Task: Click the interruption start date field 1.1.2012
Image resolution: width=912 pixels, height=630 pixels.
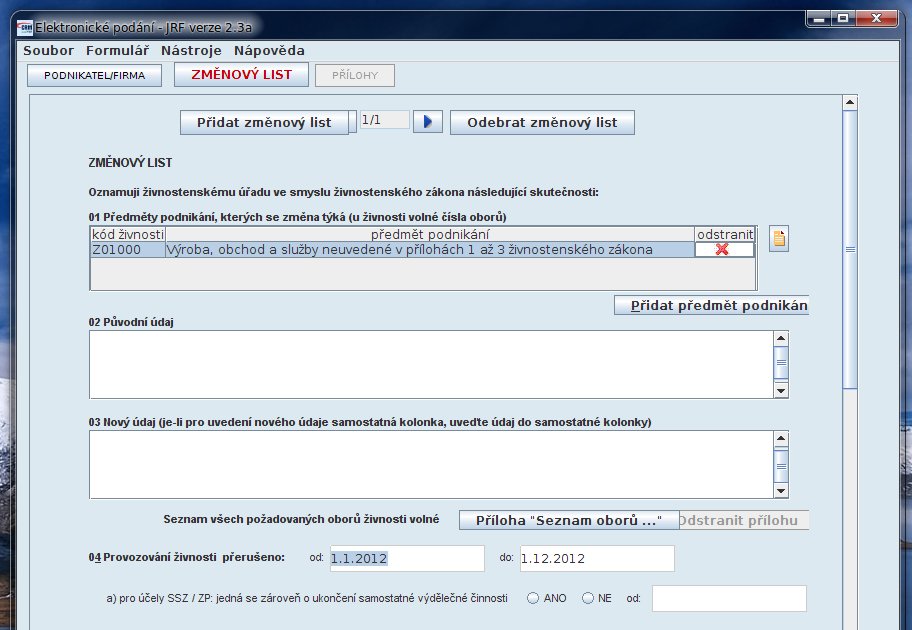Action: point(406,558)
